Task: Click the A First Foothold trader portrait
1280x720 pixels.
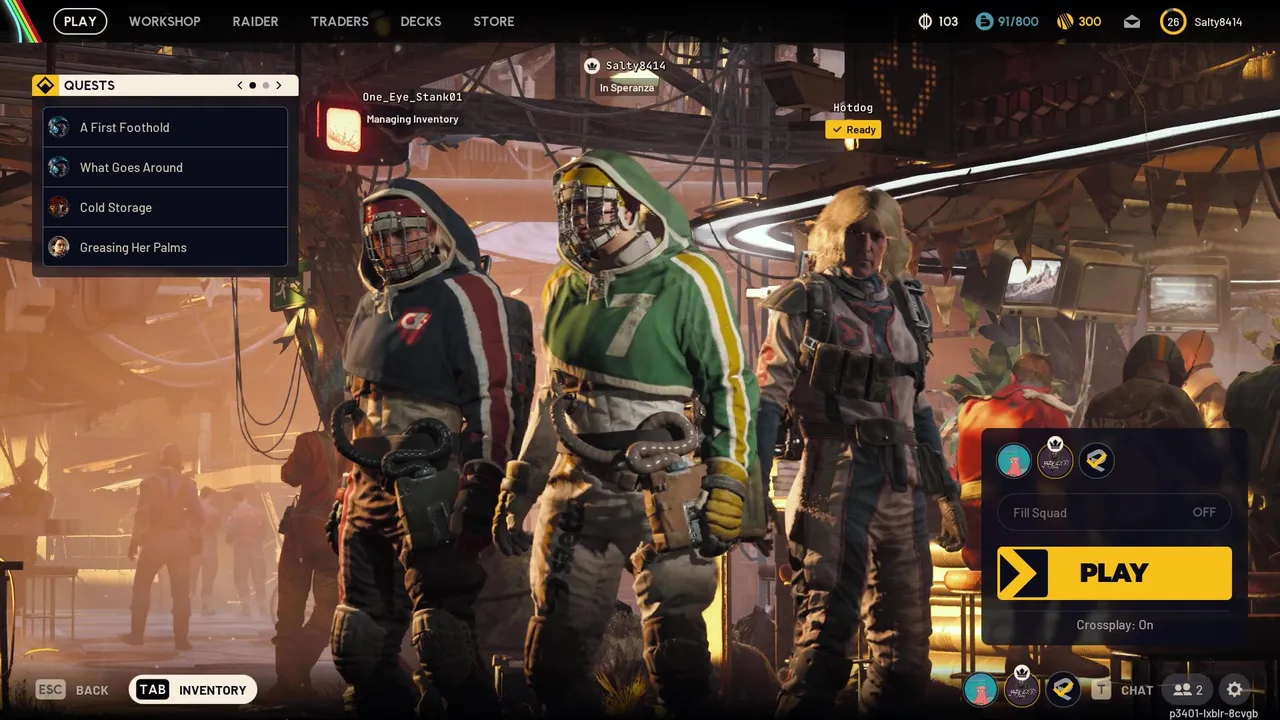Action: 59,127
